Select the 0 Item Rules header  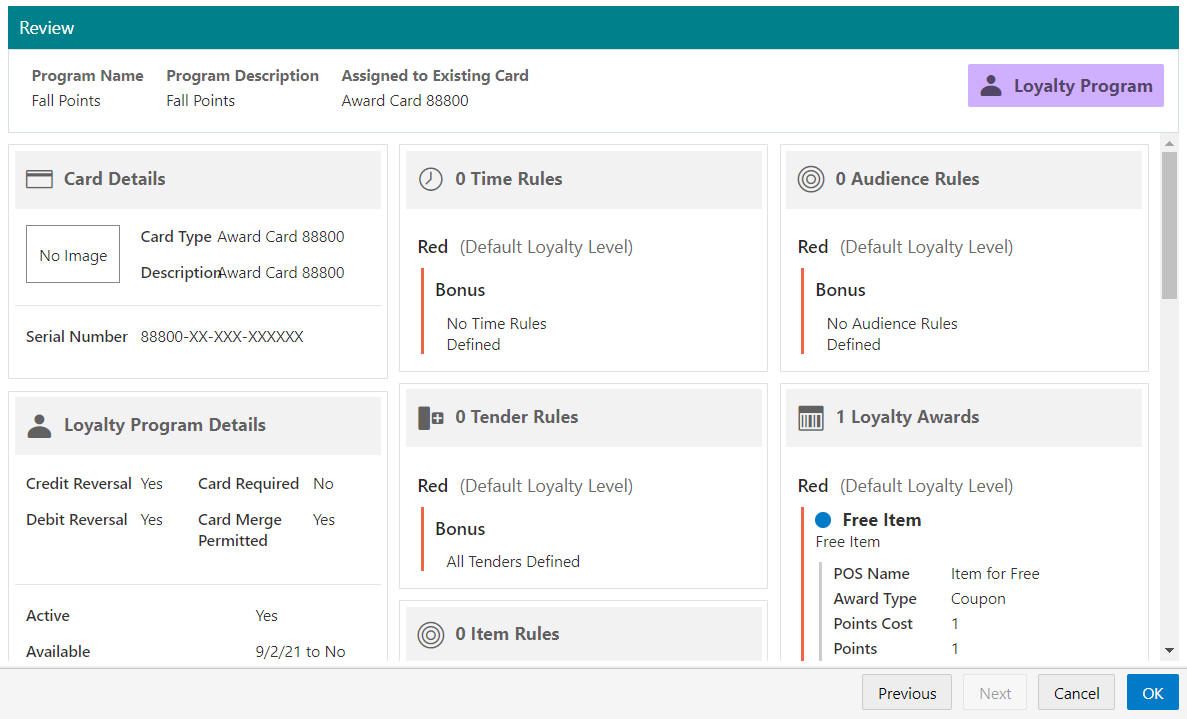click(584, 634)
